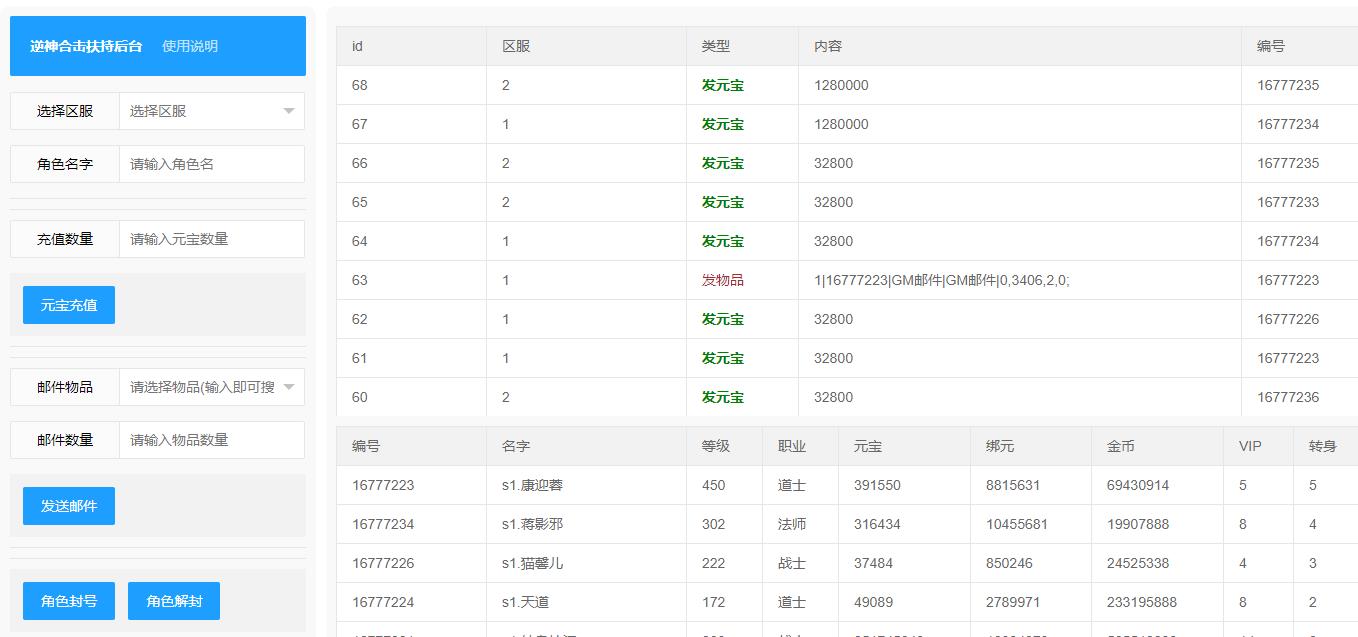Open the 选择区服 server dropdown
Viewport: 1358px width, 637px height.
point(211,111)
